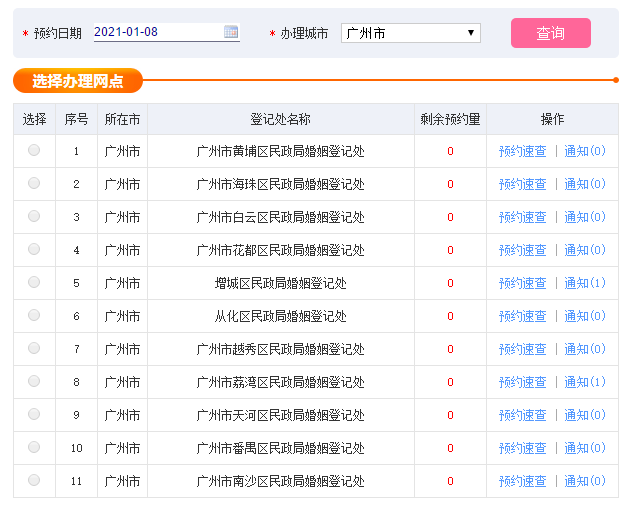Open 预约速查 link for 从化区 row

click(x=522, y=316)
